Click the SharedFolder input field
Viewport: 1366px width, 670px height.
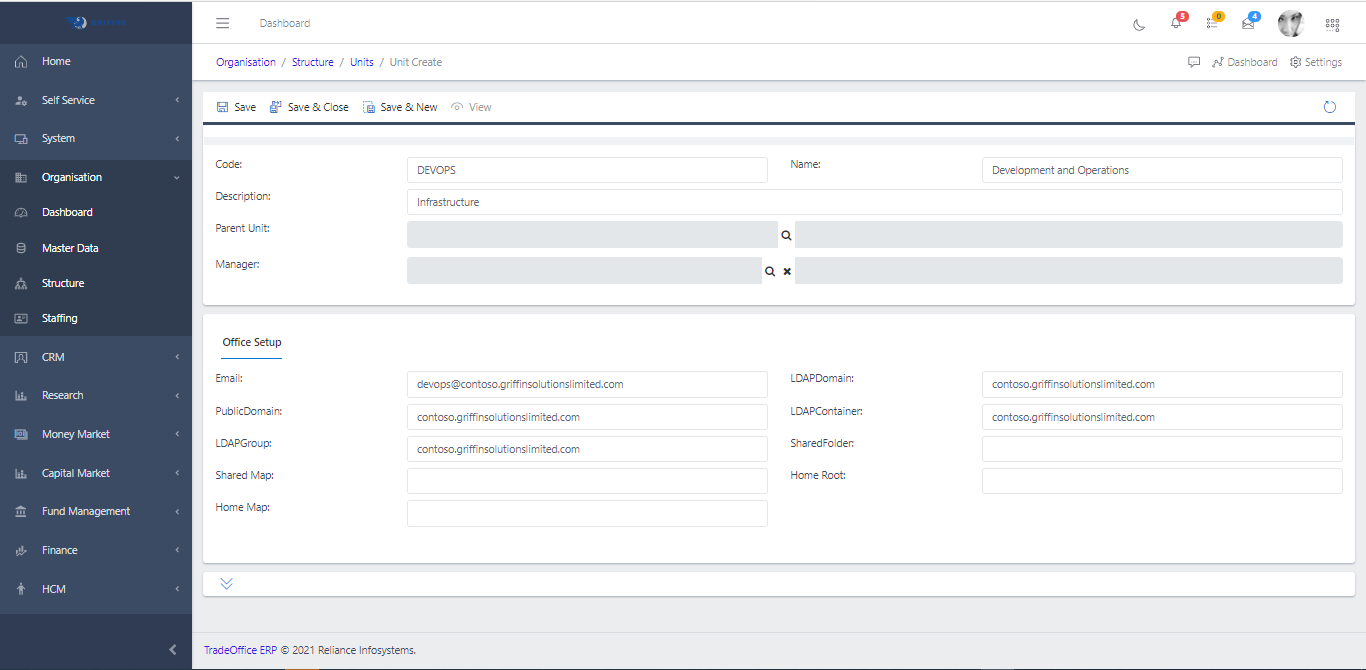(1162, 449)
